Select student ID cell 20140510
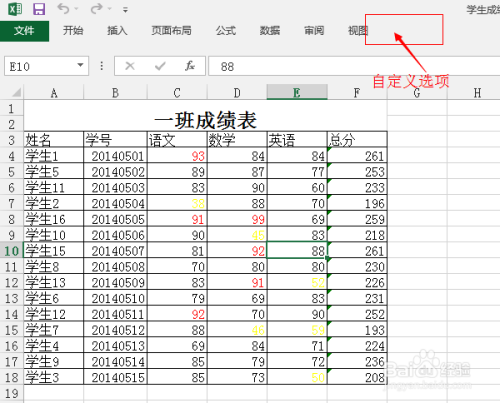 click(115, 298)
